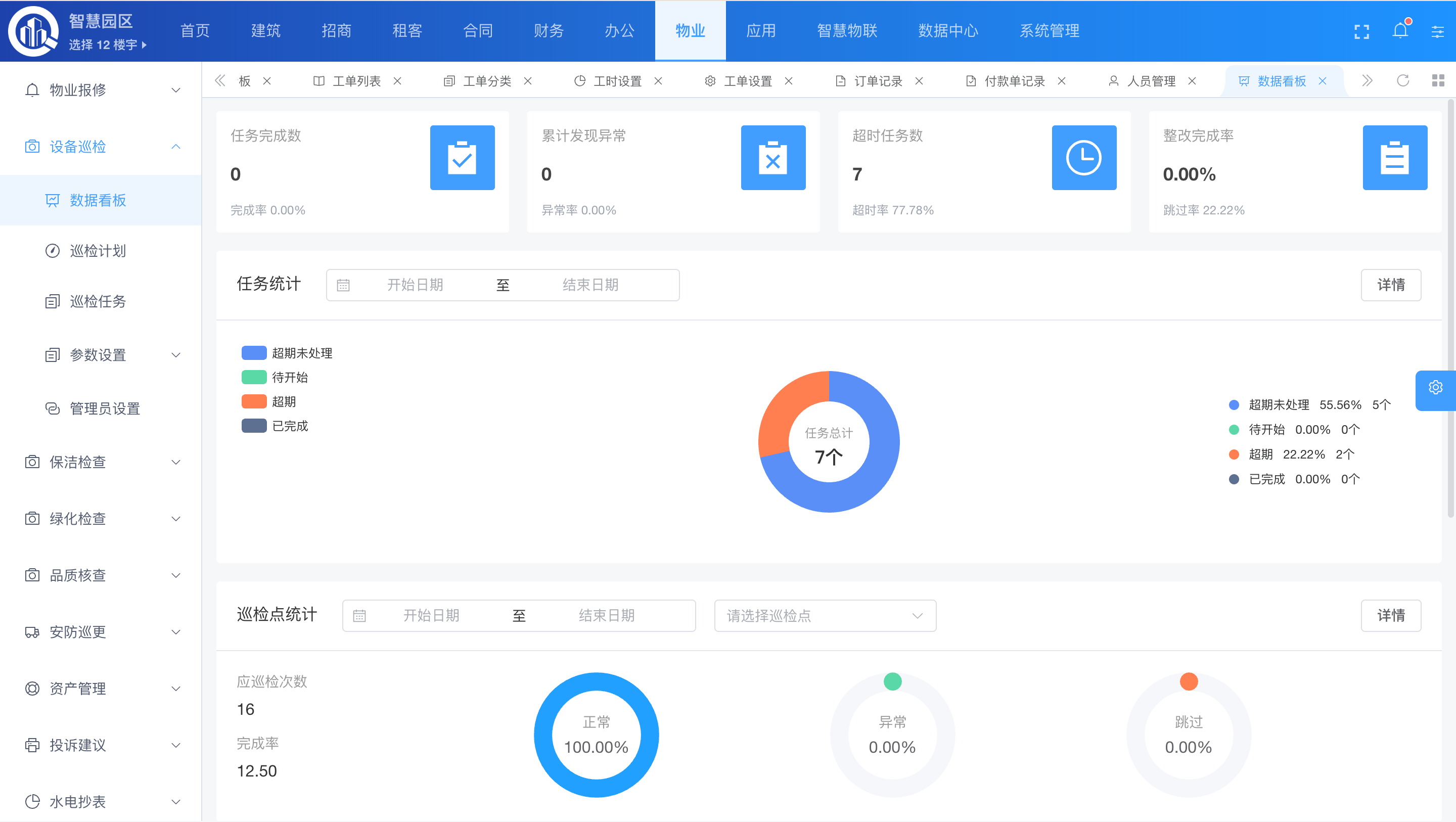Open the 请选择巡检点 dropdown
Screen dimensions: 1456x822
coord(825,616)
